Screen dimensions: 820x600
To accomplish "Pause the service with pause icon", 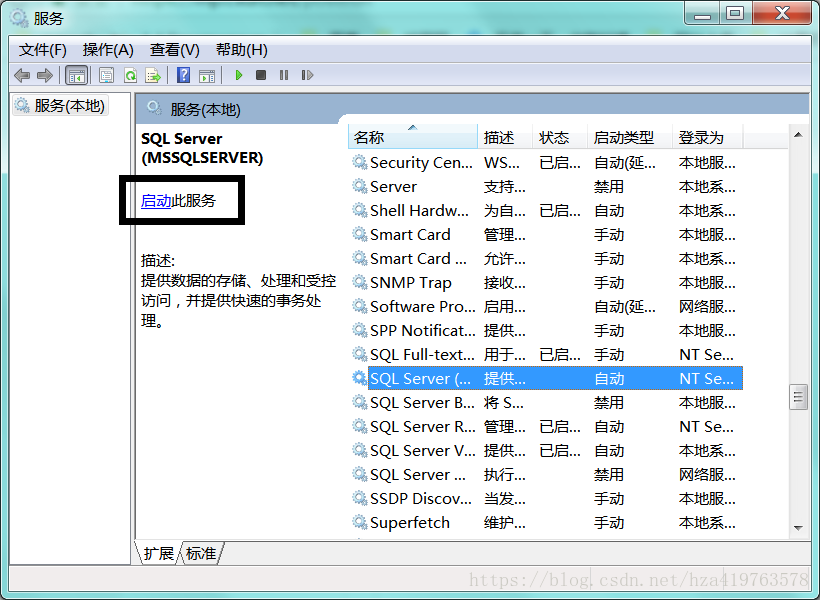I will point(284,75).
